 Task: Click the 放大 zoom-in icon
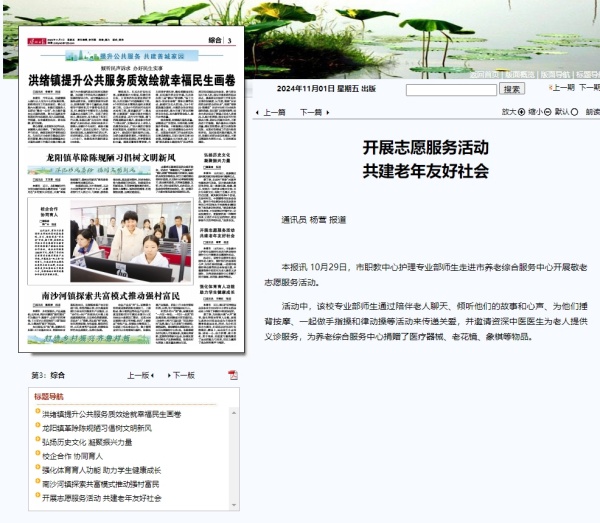point(523,112)
